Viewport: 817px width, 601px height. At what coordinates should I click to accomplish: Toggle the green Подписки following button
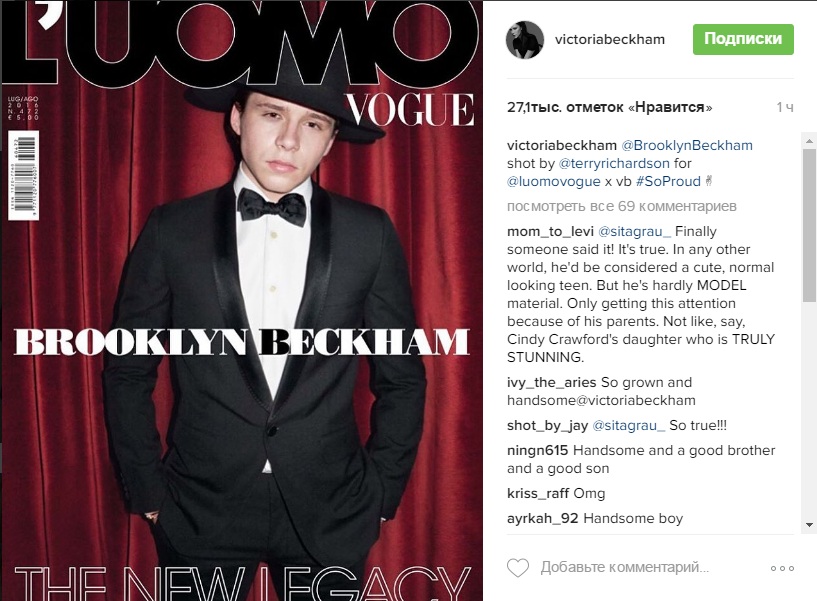743,39
